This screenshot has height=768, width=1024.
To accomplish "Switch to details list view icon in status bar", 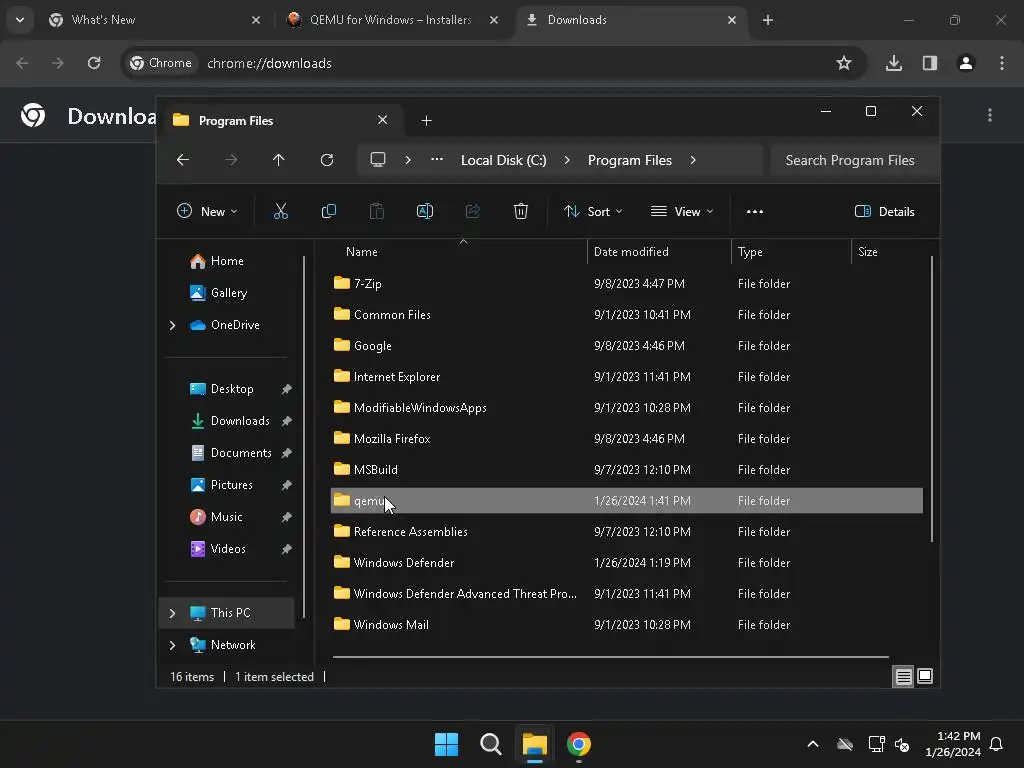I will coord(903,677).
